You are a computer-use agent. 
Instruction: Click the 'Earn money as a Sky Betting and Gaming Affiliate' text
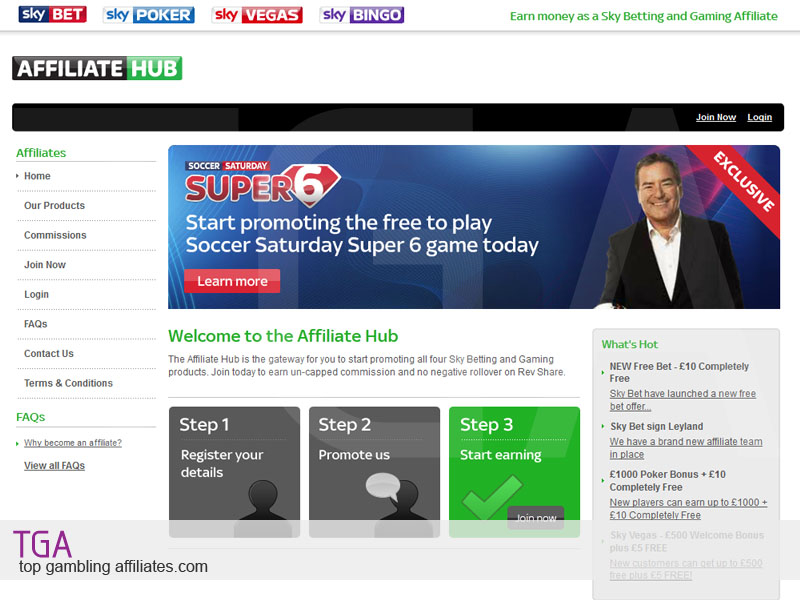644,16
